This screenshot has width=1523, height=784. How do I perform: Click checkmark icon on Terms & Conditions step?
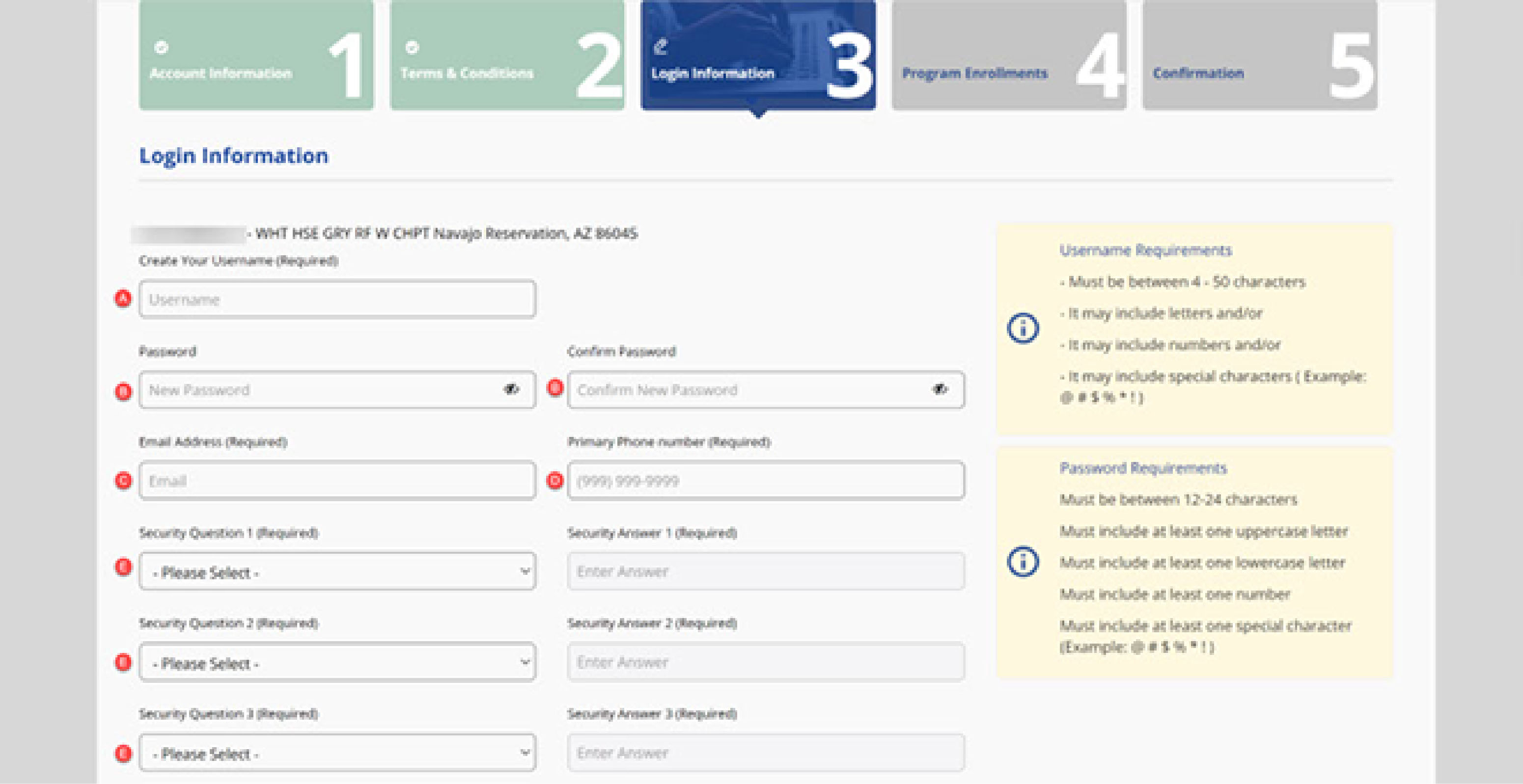(412, 47)
